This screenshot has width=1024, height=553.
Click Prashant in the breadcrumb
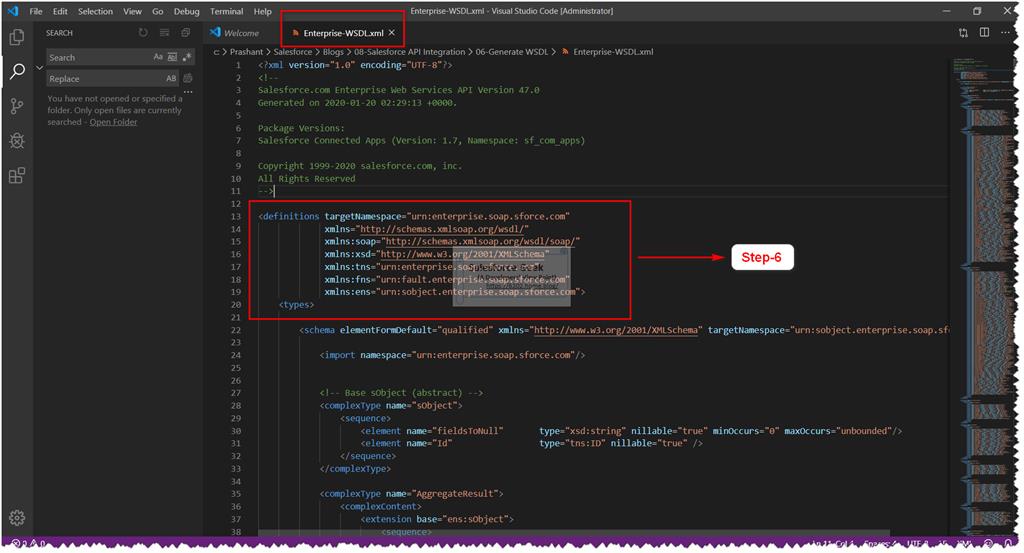point(246,52)
